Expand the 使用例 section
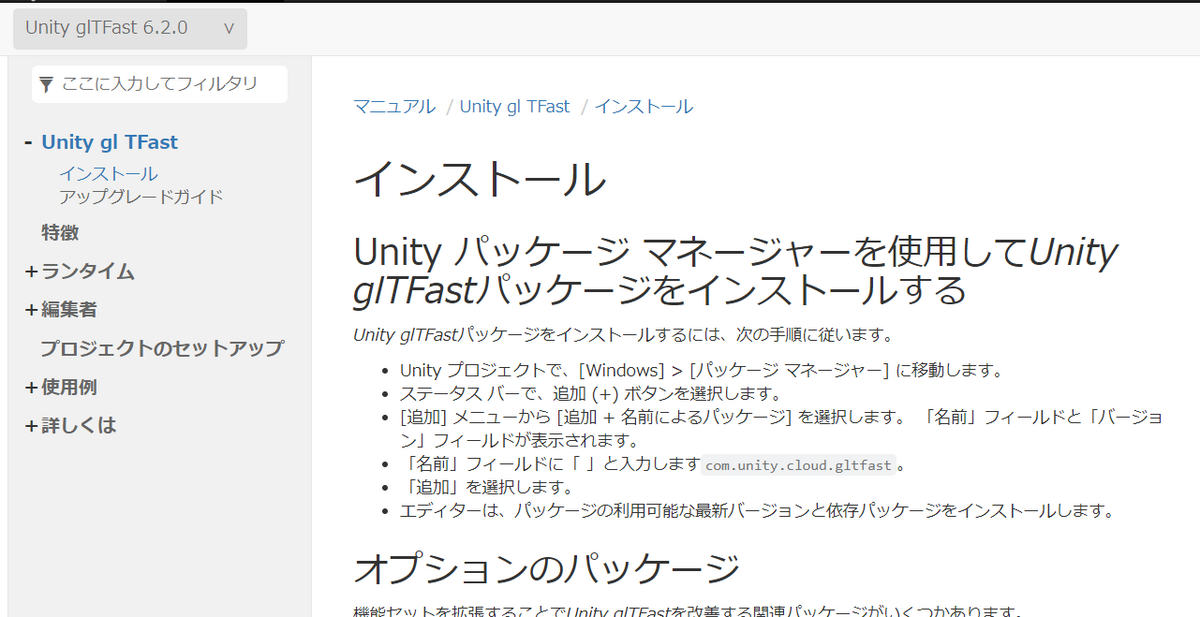Screen dimensions: 1200x617 coord(31,387)
